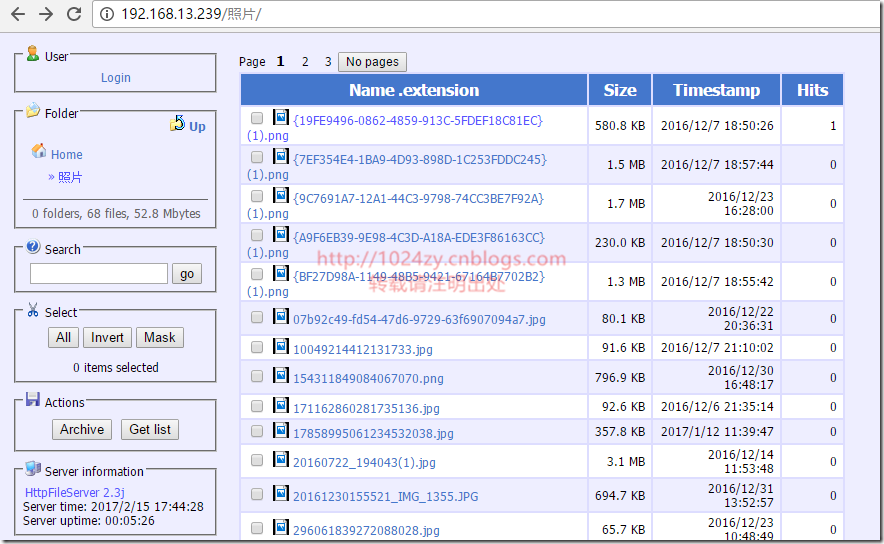Click image icon of {A9F6EB39-9E98 file

coord(280,234)
